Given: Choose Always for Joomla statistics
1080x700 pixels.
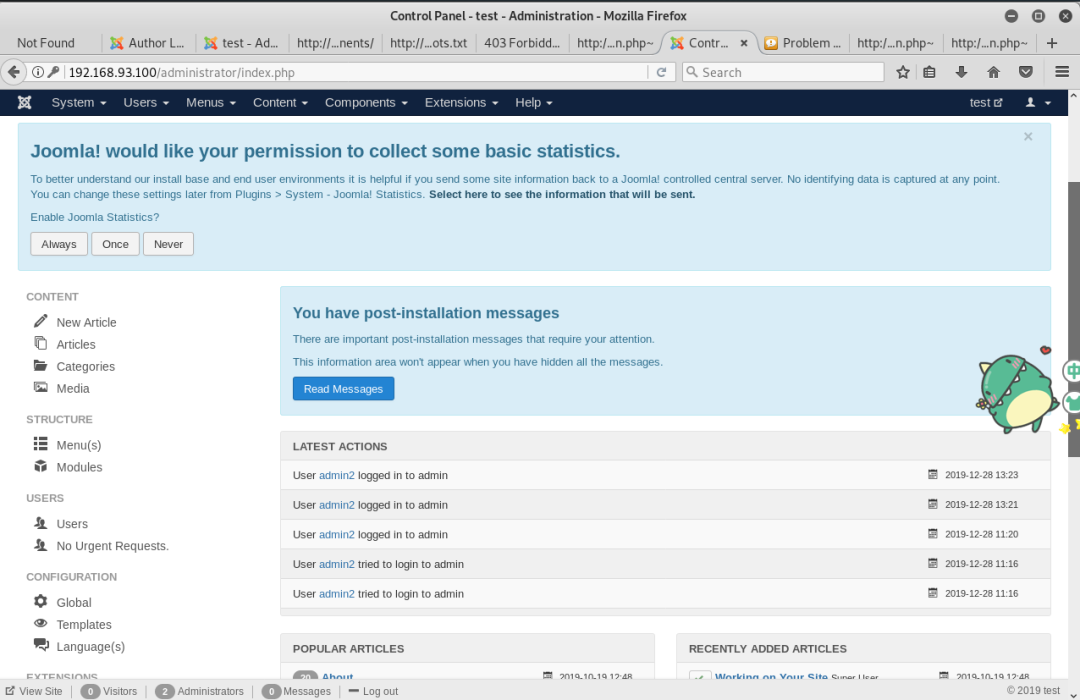Looking at the screenshot, I should (59, 244).
